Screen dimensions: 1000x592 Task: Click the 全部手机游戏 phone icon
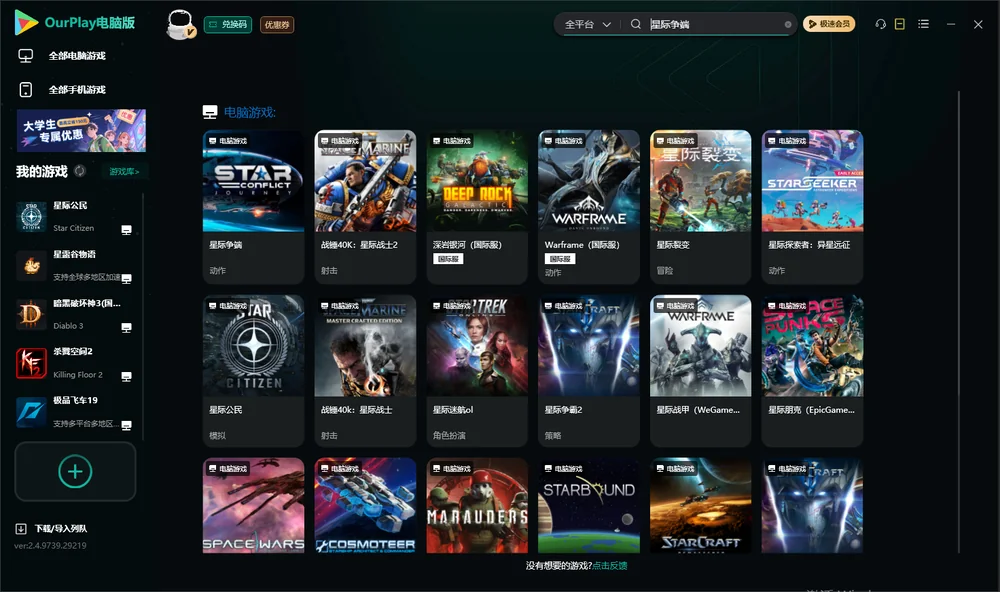(26, 90)
